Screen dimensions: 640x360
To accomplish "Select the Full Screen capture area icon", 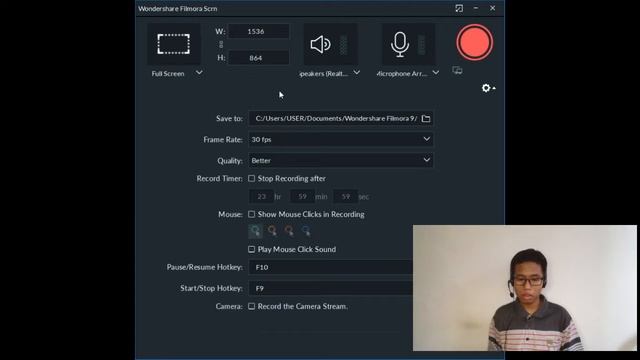I will [173, 44].
